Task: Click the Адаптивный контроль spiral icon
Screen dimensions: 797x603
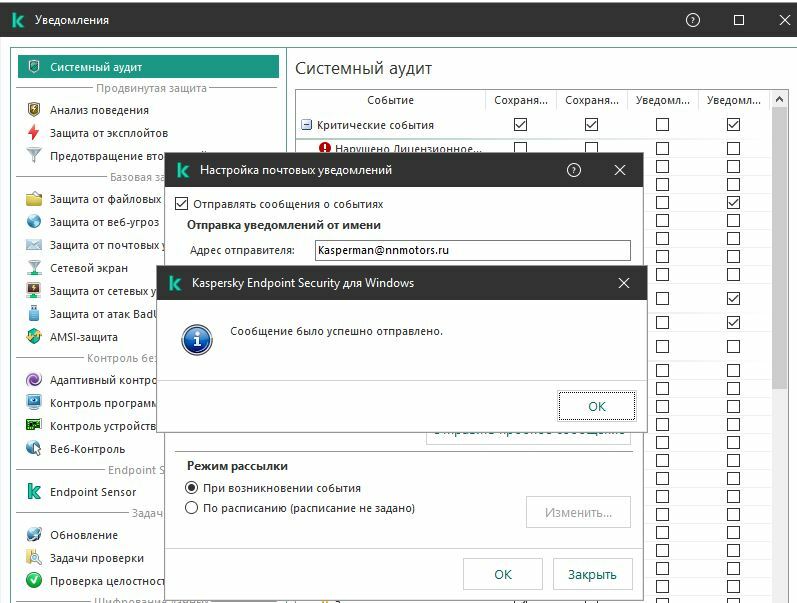Action: pyautogui.click(x=34, y=380)
